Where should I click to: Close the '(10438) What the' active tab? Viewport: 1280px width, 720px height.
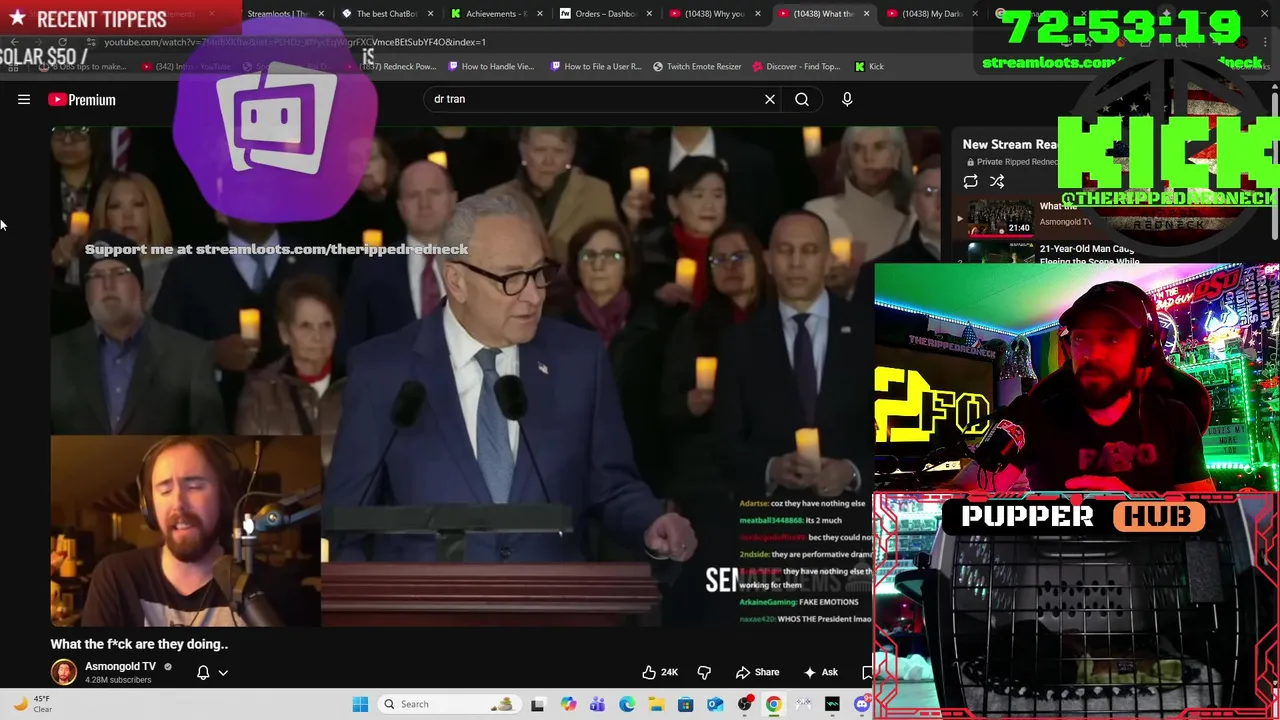[866, 14]
